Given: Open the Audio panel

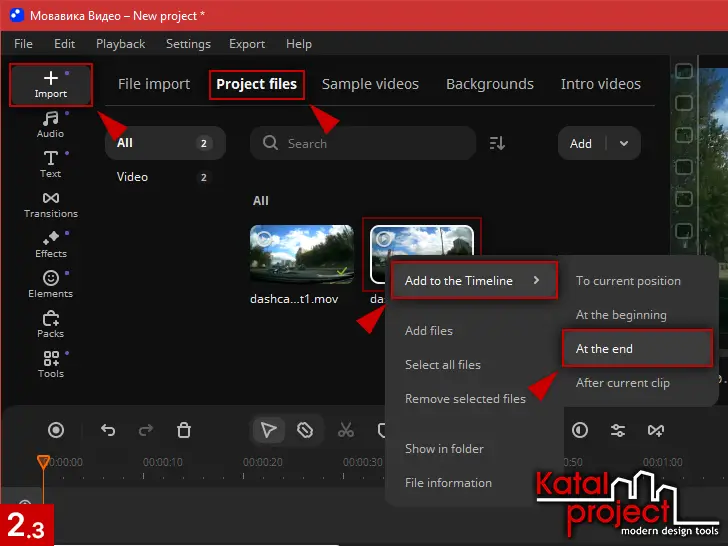Looking at the screenshot, I should point(51,125).
